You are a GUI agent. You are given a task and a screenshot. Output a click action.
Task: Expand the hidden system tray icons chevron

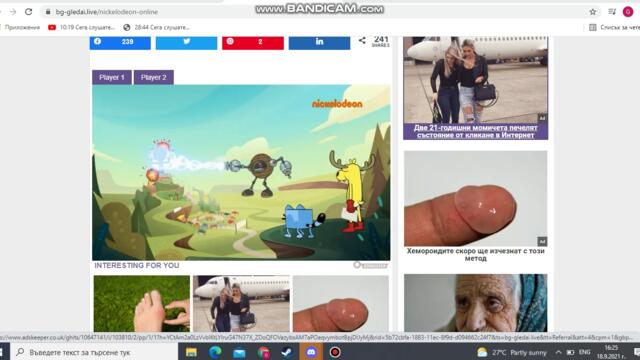pos(558,352)
